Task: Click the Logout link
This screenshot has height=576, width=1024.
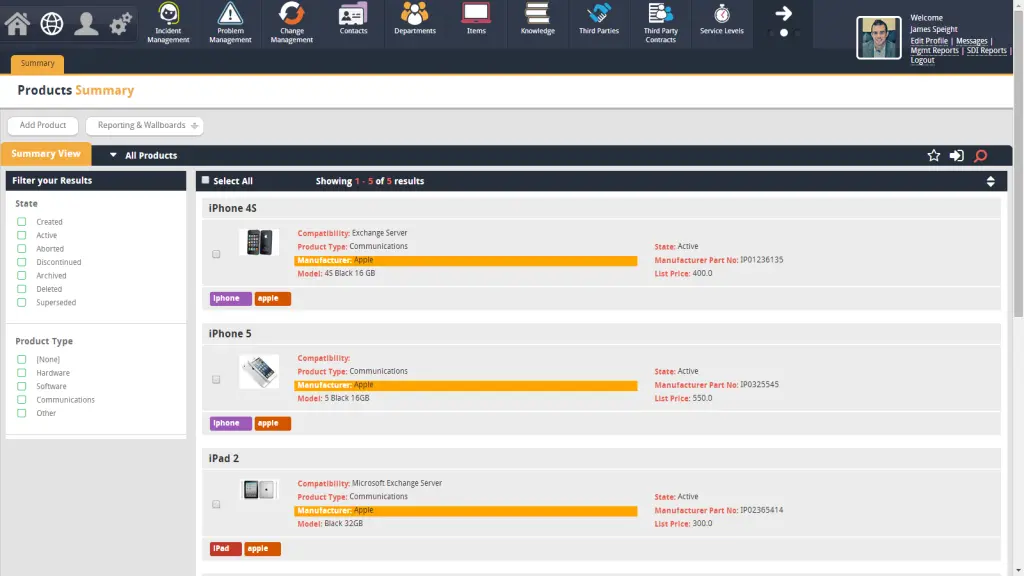Action: (x=922, y=60)
